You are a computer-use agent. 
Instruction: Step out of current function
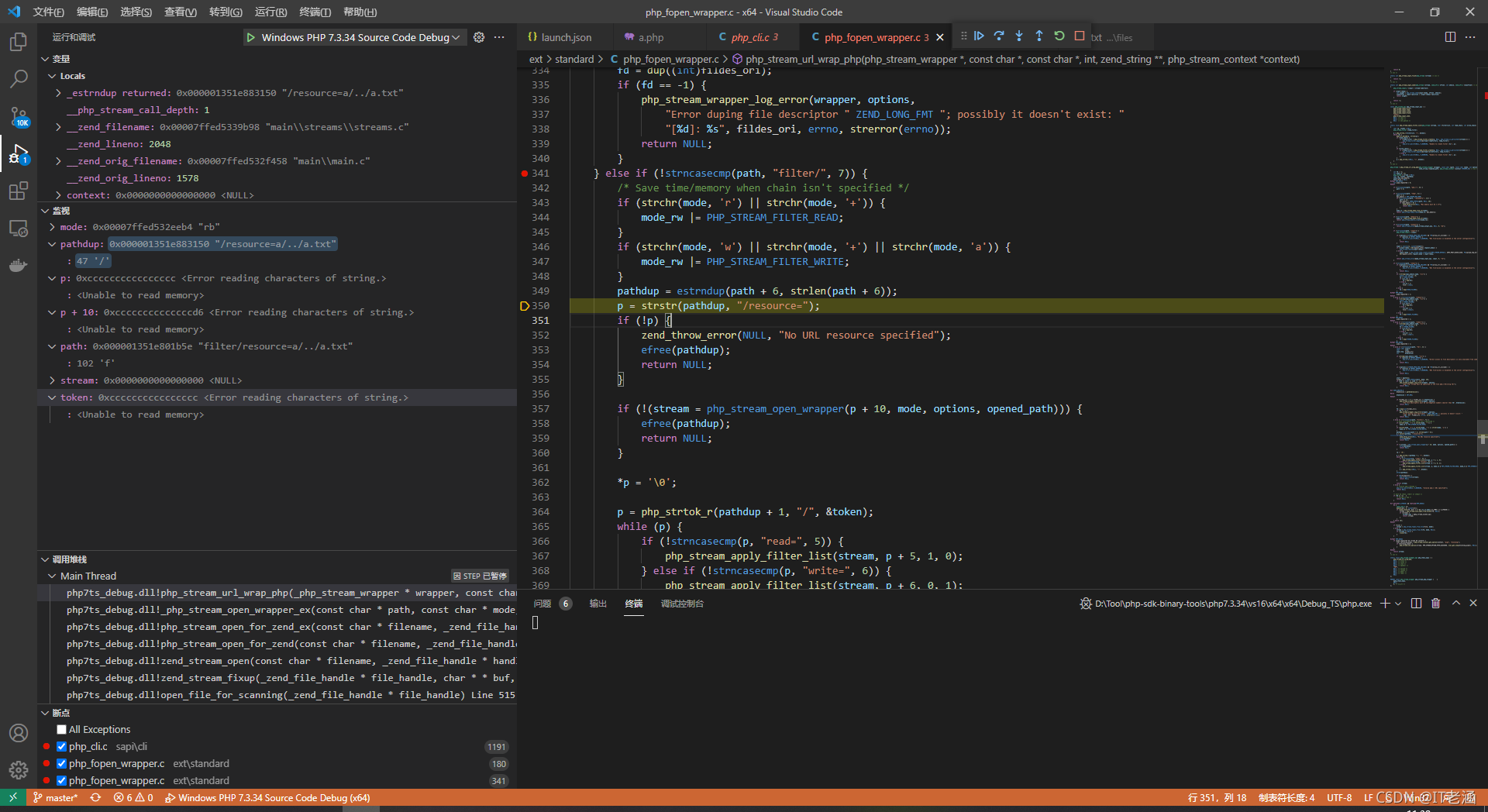click(x=1039, y=36)
